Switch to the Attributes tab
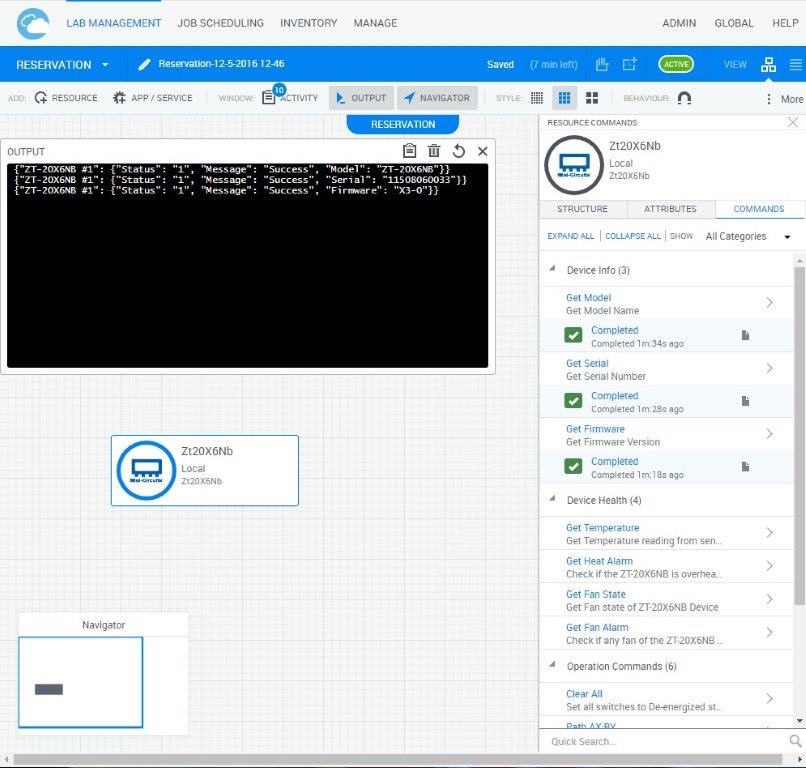This screenshot has width=806, height=768. point(670,209)
